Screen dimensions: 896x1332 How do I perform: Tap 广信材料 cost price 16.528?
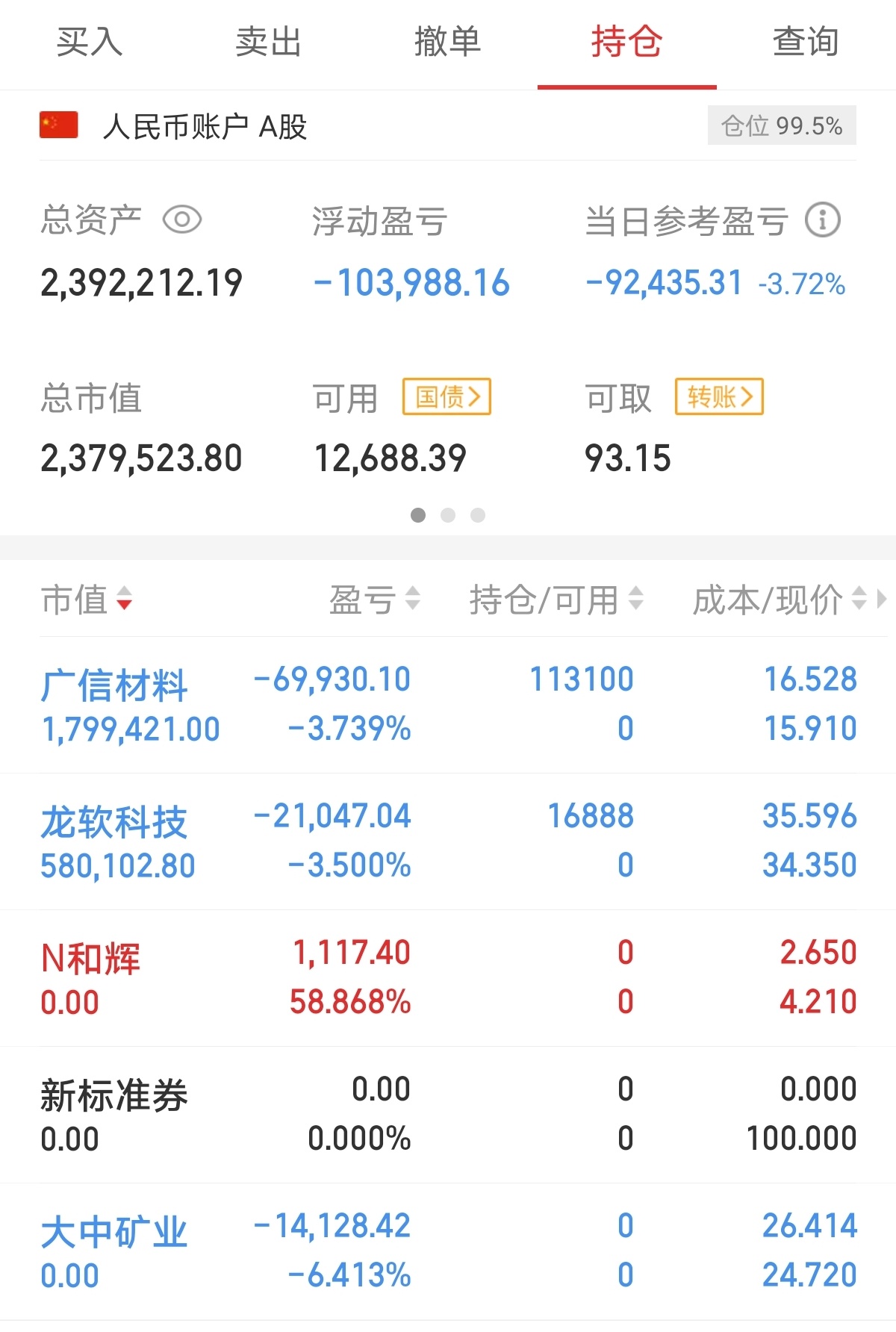click(x=810, y=679)
